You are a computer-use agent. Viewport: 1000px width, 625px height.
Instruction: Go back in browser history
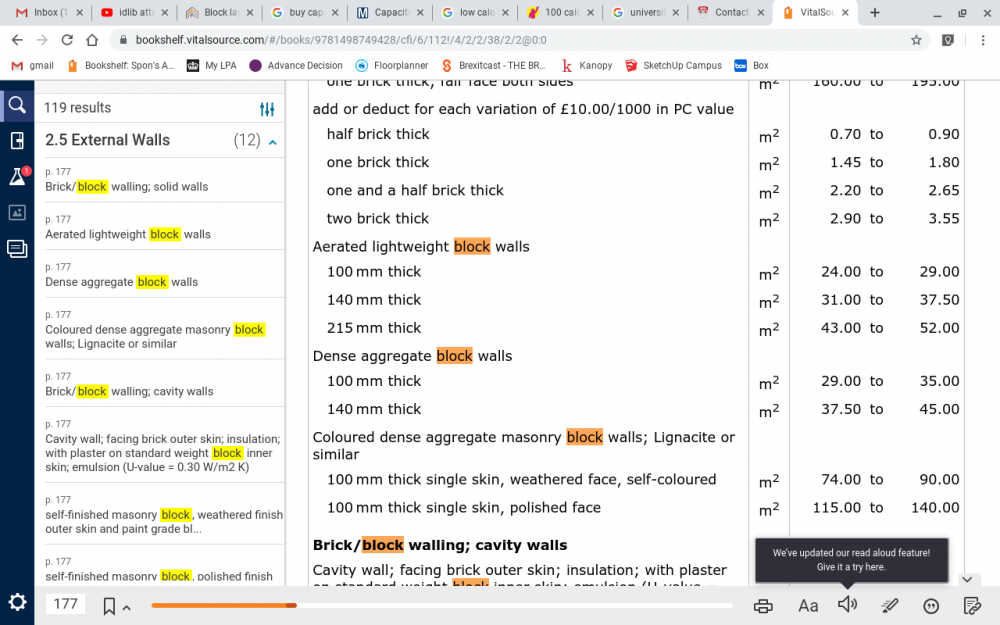coord(17,40)
